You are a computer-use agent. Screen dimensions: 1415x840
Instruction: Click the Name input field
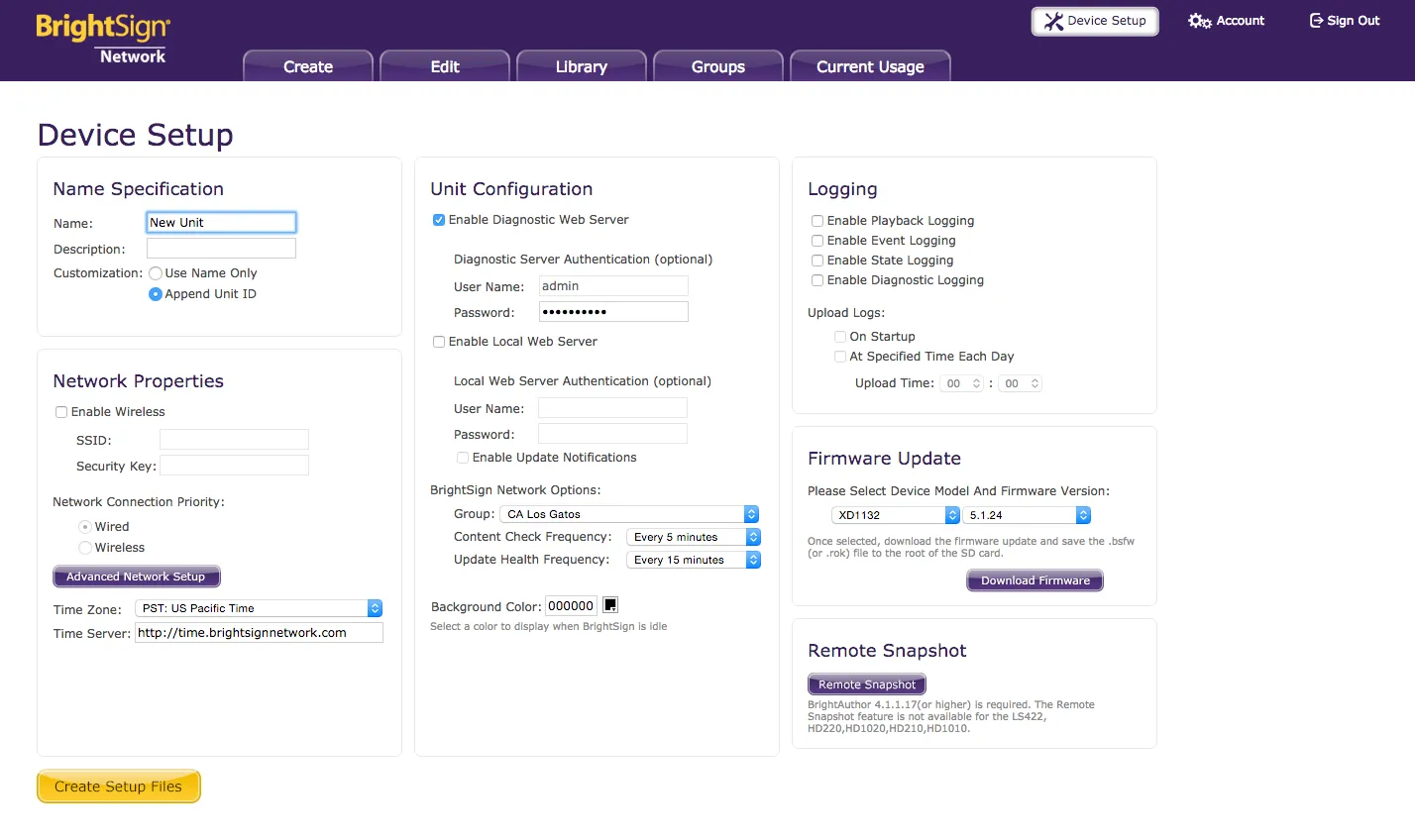[221, 223]
